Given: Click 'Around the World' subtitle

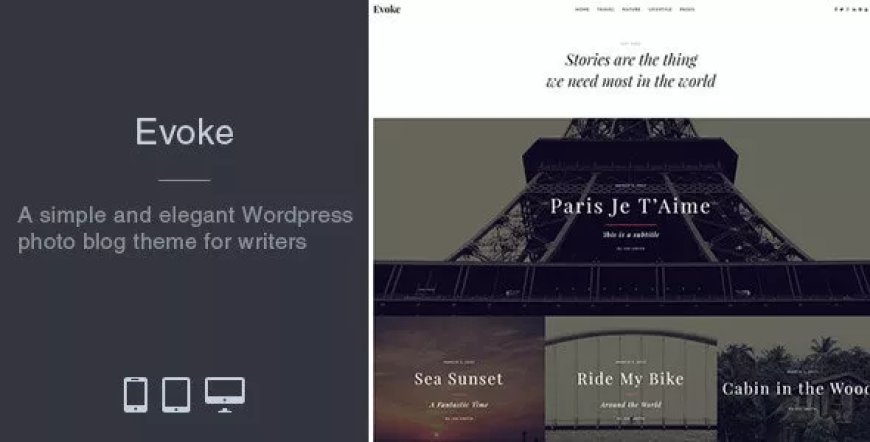Looking at the screenshot, I should 631,405.
